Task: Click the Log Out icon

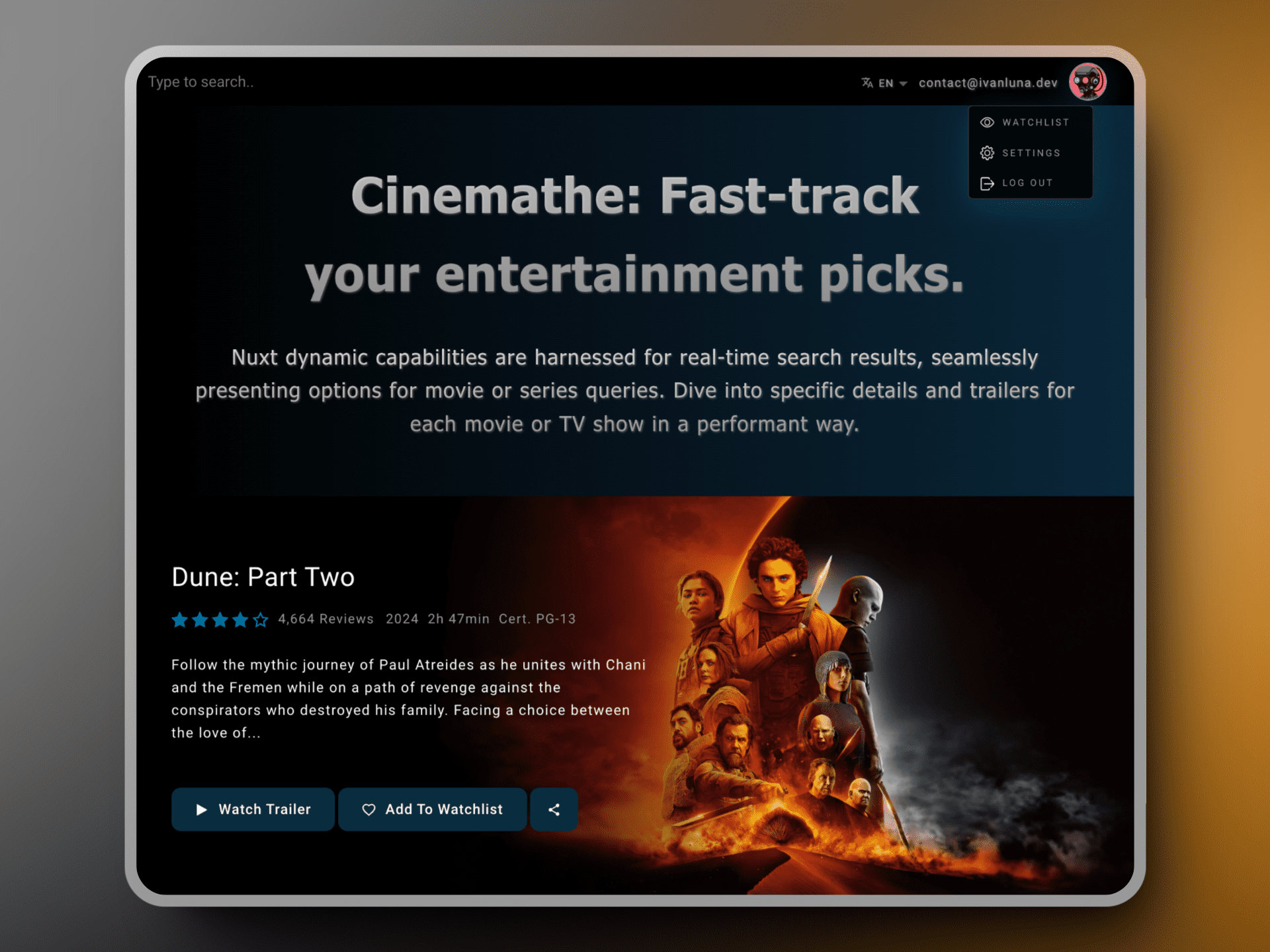Action: click(988, 183)
